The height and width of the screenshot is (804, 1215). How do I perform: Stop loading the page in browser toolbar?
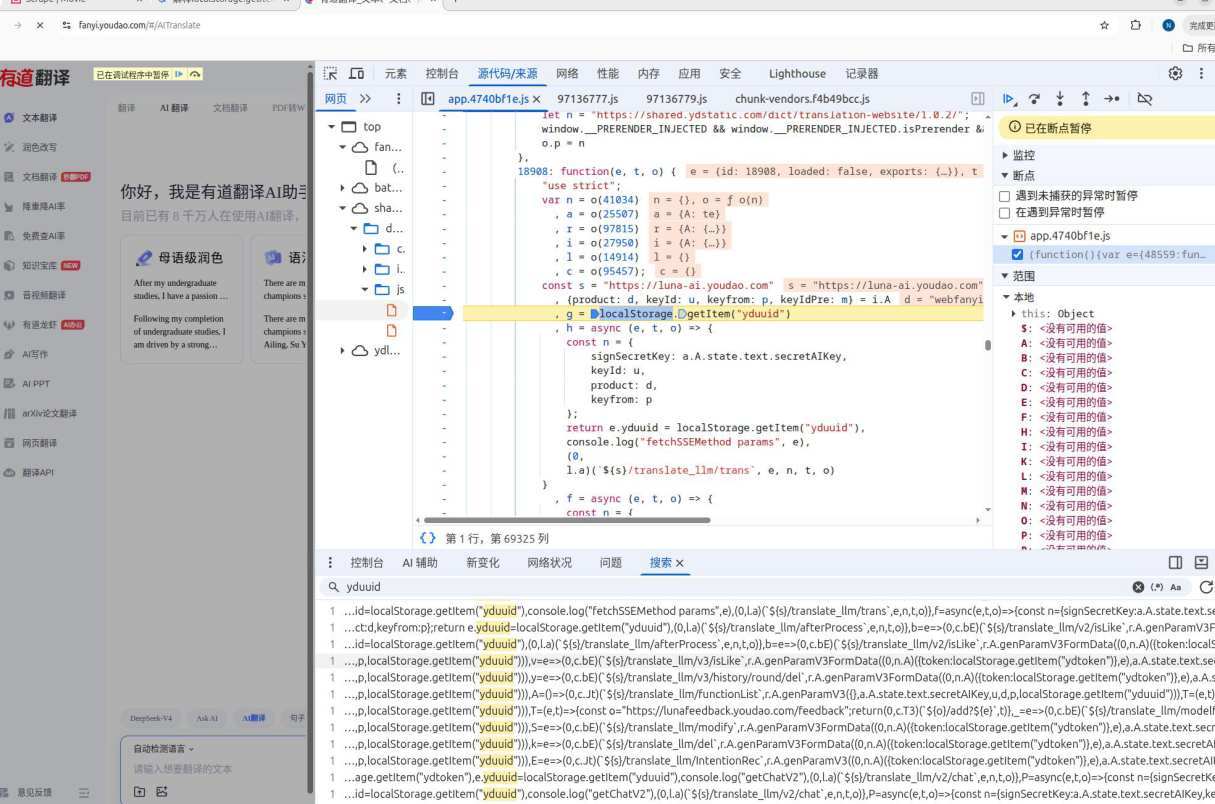(x=40, y=25)
